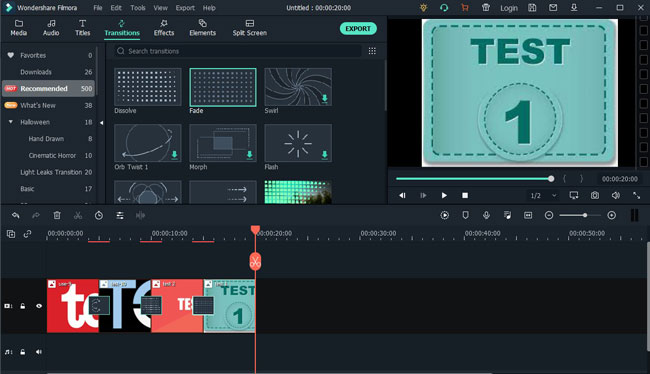
Task: Open the 1/2 preview quality dropdown
Action: (543, 195)
